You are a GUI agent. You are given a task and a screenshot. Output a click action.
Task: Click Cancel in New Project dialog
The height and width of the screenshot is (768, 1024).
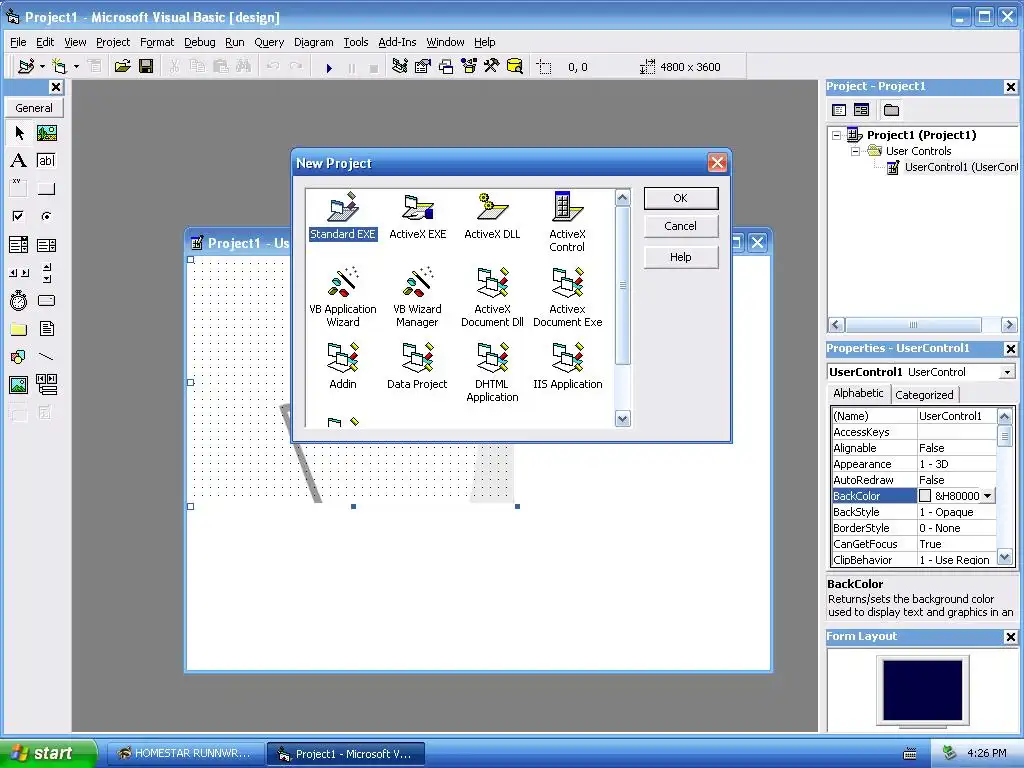(681, 226)
